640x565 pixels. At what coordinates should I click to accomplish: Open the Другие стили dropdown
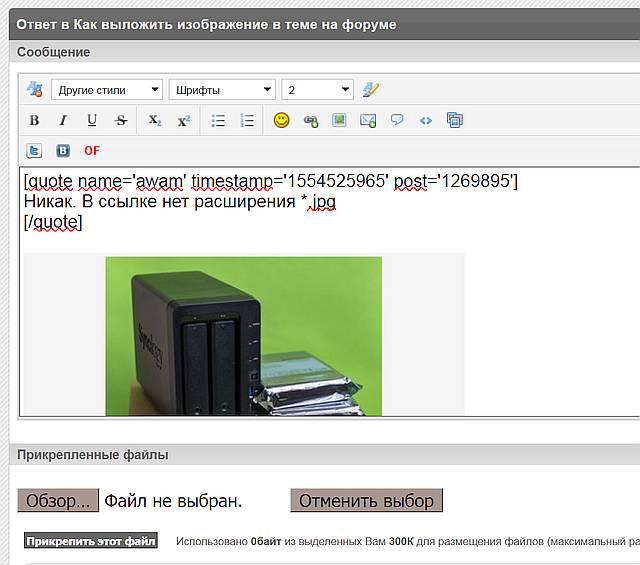click(107, 89)
